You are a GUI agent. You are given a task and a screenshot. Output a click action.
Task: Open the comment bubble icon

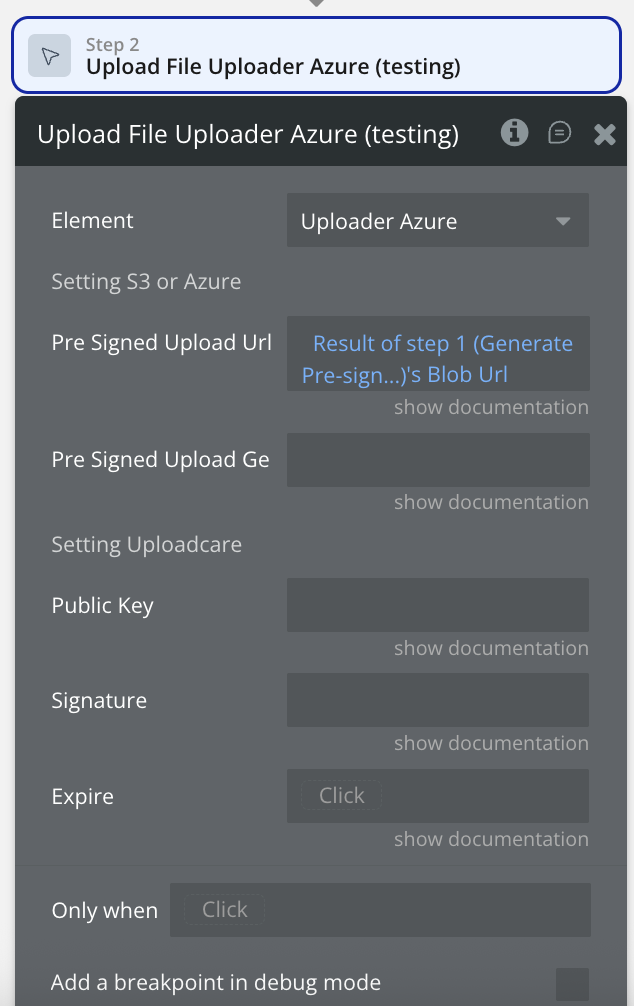(560, 133)
